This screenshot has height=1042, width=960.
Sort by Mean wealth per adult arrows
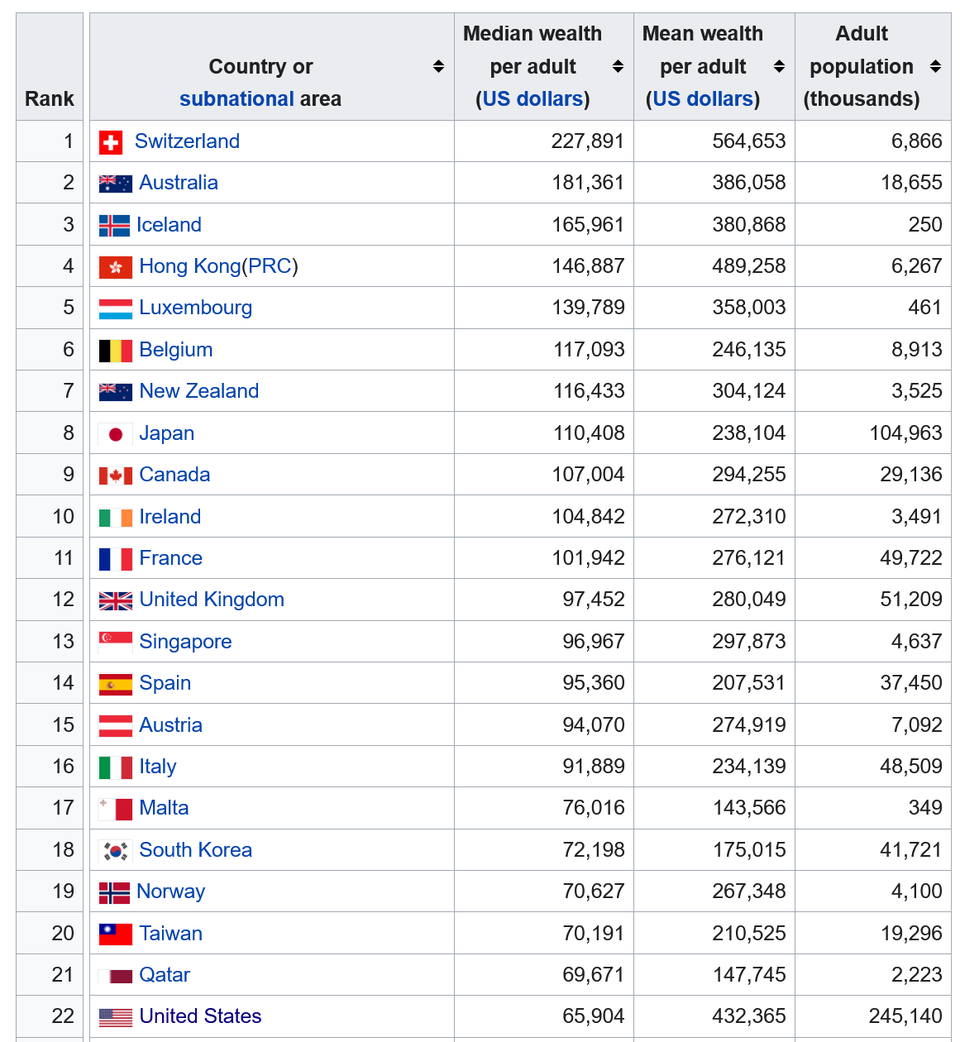[x=779, y=66]
